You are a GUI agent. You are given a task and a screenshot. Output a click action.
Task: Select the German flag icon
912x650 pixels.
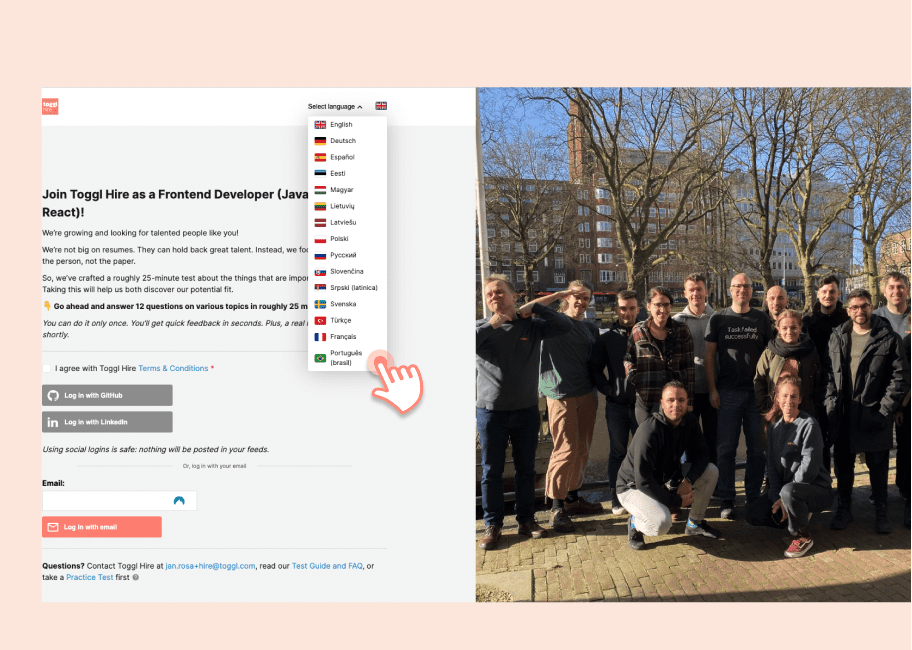coord(320,141)
